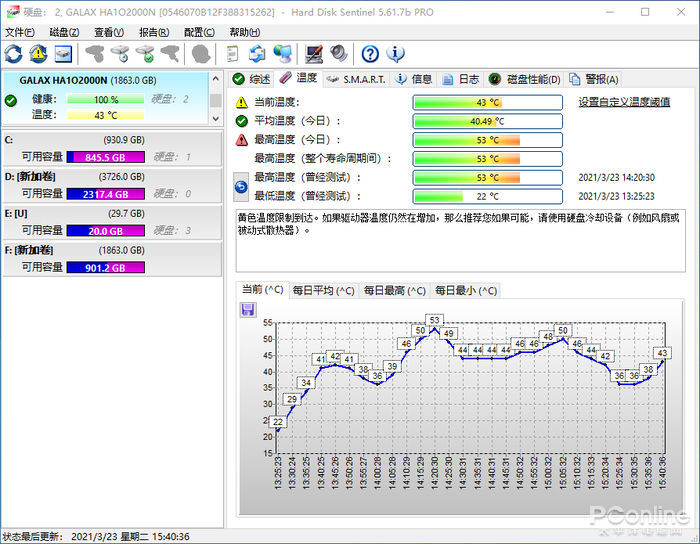The height and width of the screenshot is (544, 700).
Task: Open the 查看(V) menu
Action: click(109, 33)
